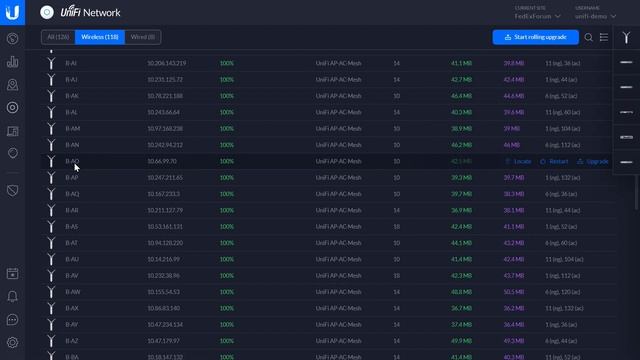640x360 pixels.
Task: Open the Map page in sidebar
Action: point(12,84)
